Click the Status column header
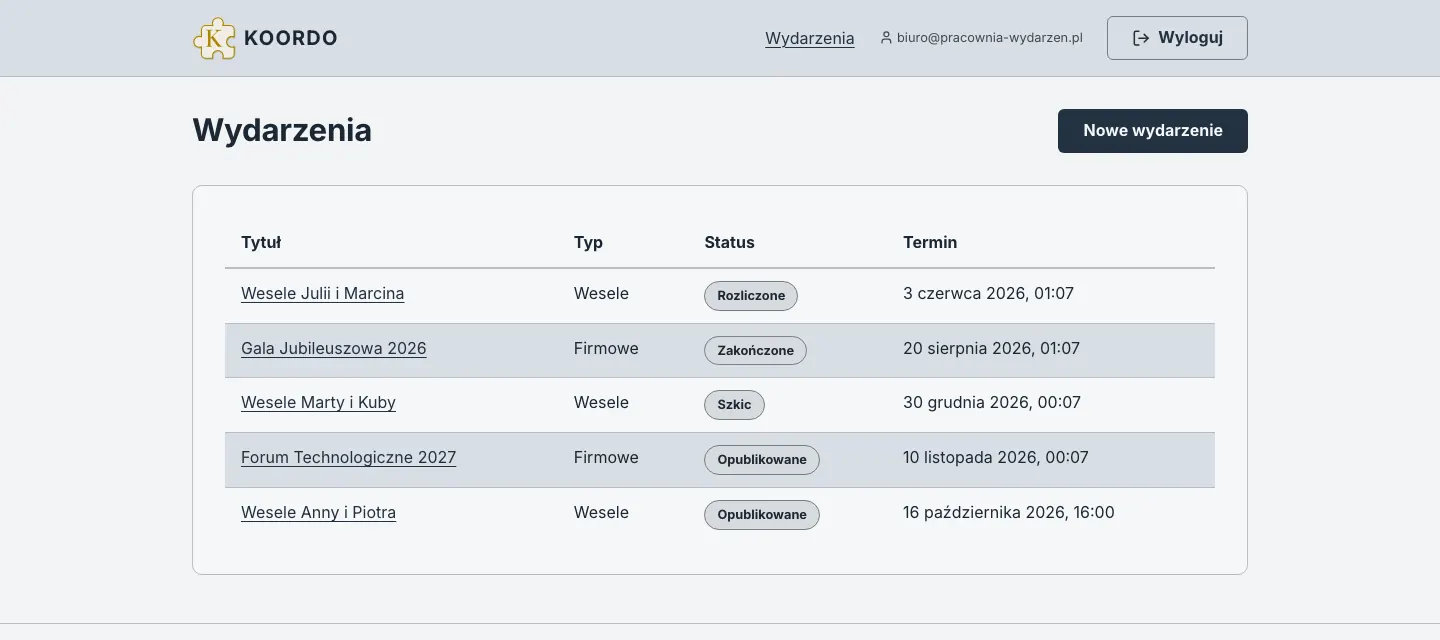 coord(729,242)
